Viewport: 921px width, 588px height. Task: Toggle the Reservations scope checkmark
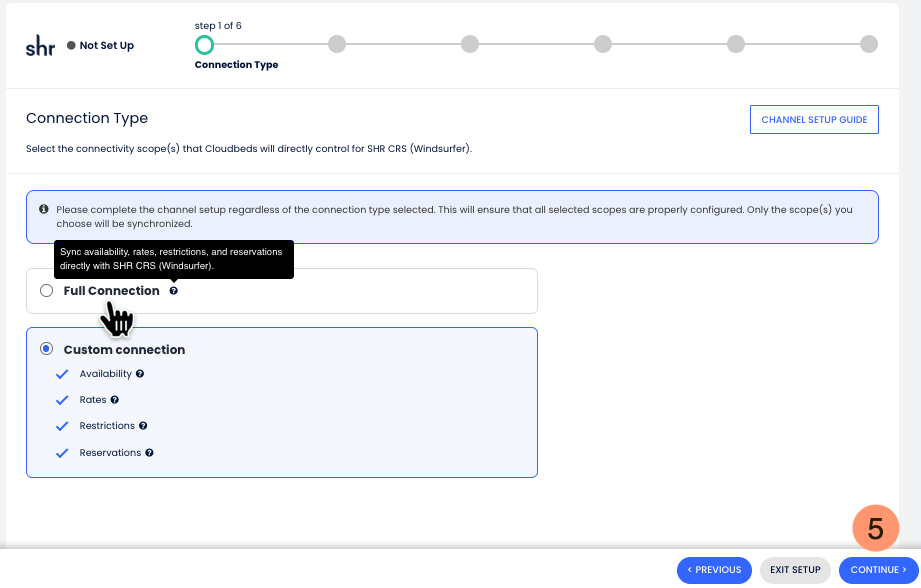[x=60, y=453]
